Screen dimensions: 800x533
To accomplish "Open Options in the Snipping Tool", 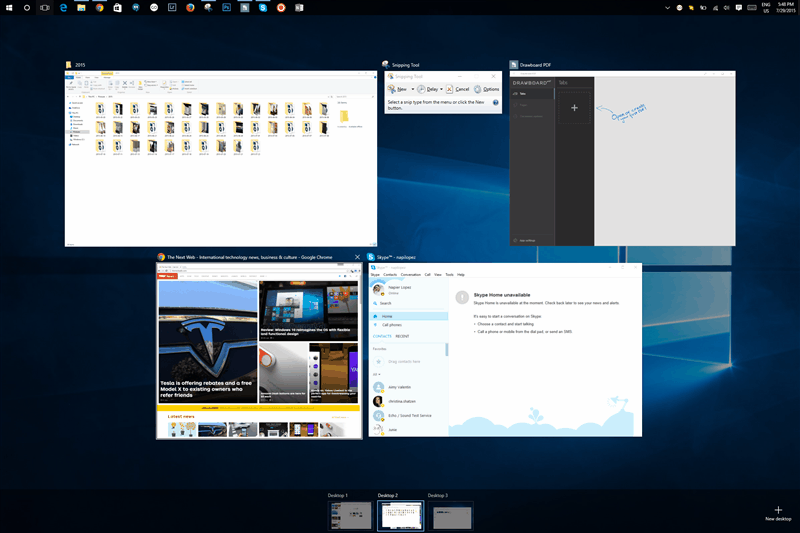I will [487, 89].
